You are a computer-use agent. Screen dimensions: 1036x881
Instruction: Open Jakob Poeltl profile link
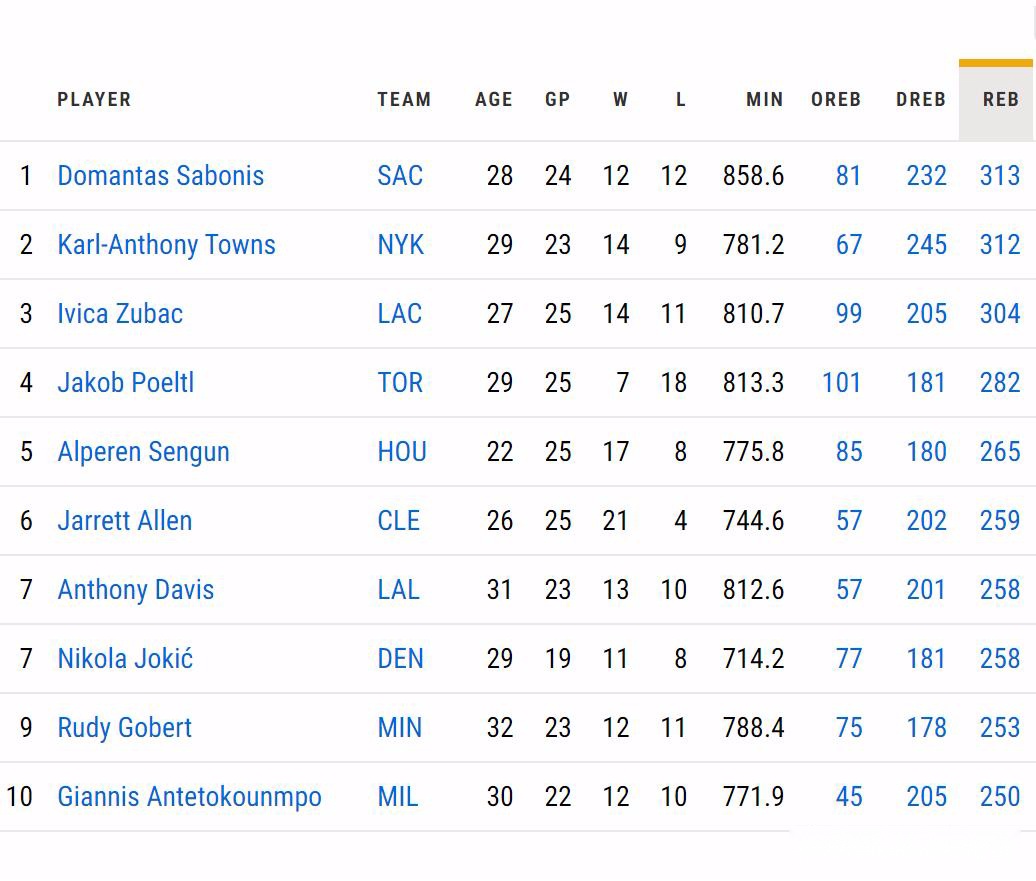(126, 383)
